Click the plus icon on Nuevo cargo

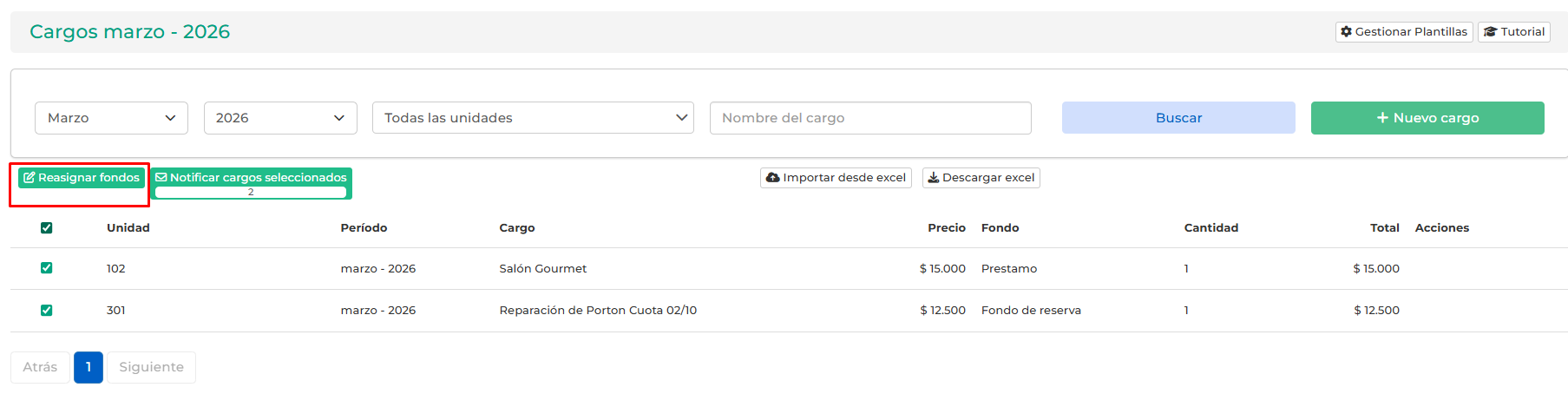pos(1382,118)
